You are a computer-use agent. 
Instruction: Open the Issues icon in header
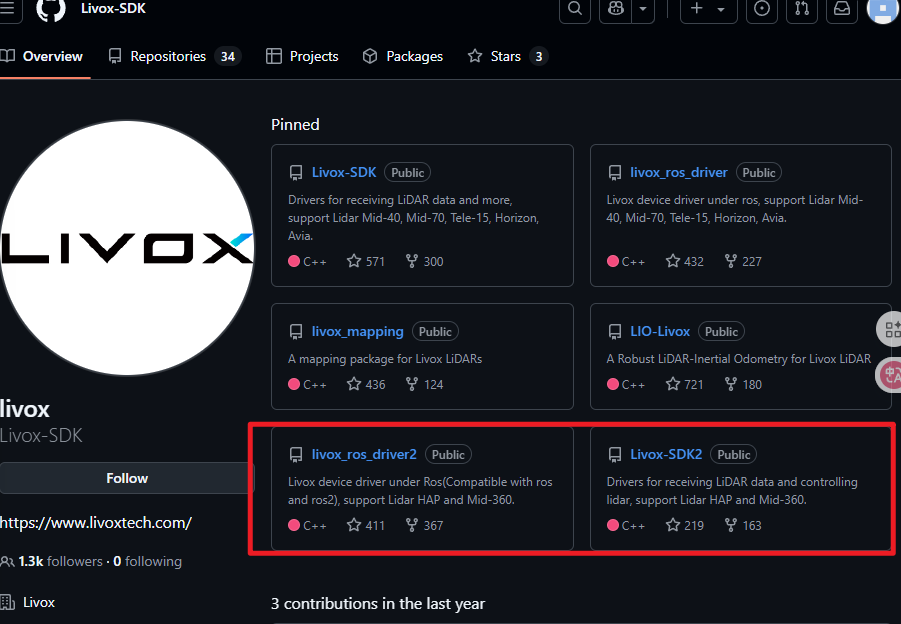pos(762,9)
